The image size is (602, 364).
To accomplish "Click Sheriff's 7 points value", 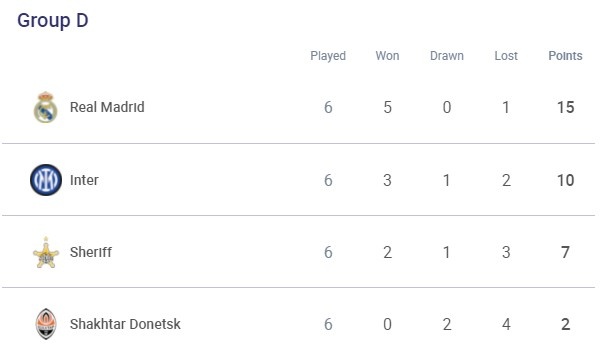I will [x=565, y=252].
